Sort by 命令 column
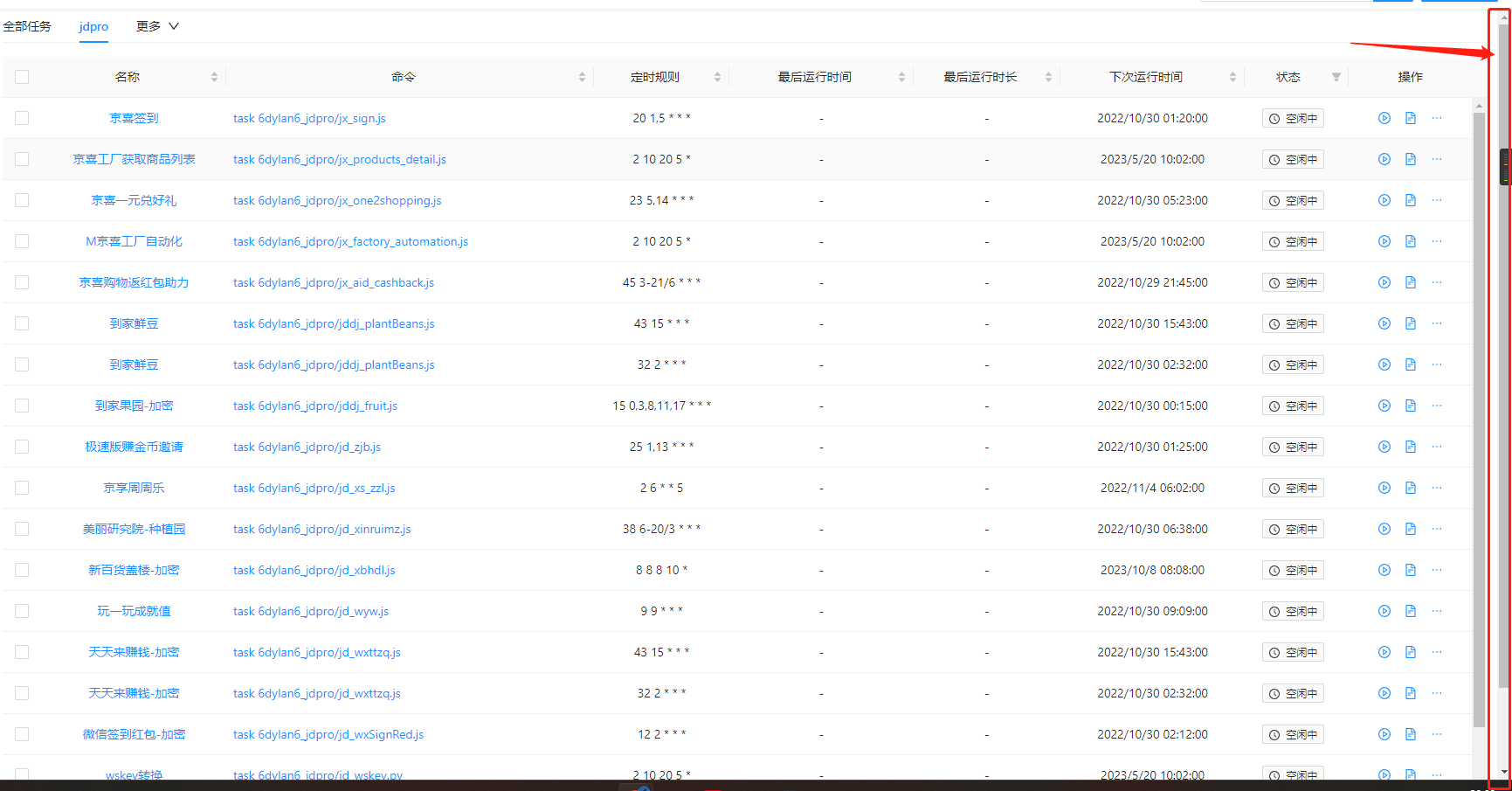Screen dimensions: 1512x791 pyautogui.click(x=582, y=77)
